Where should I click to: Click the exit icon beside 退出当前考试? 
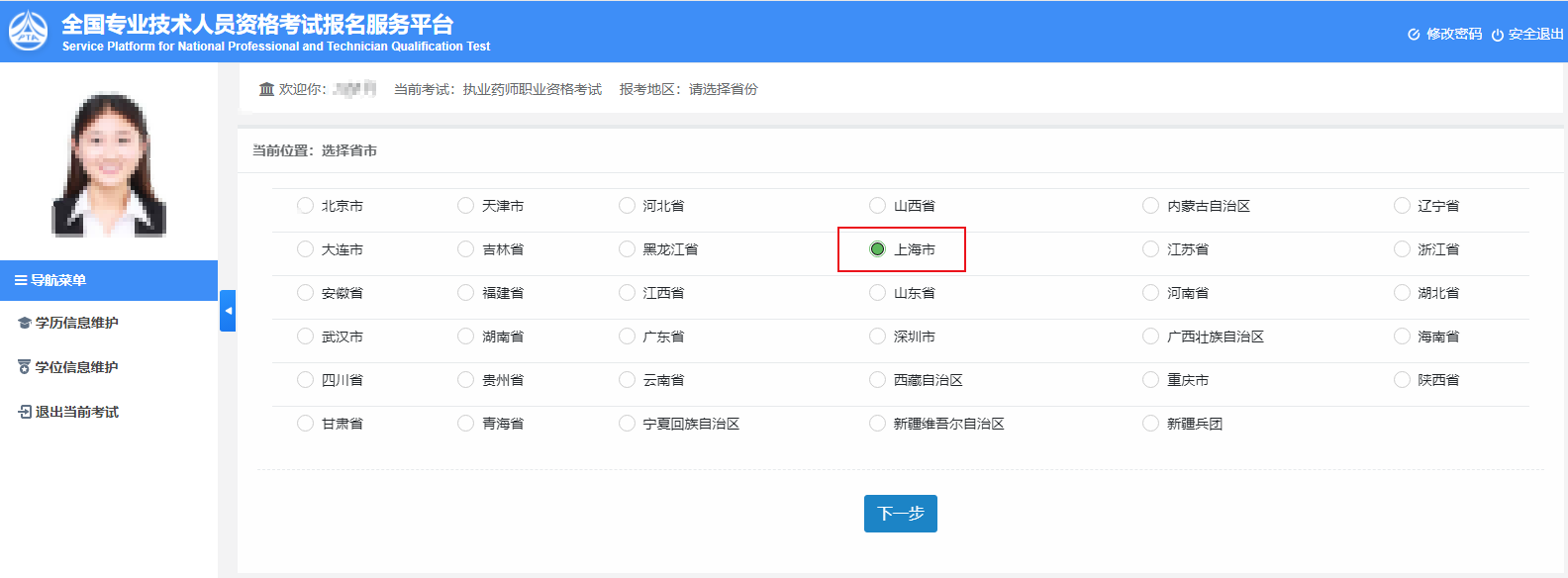pos(25,412)
